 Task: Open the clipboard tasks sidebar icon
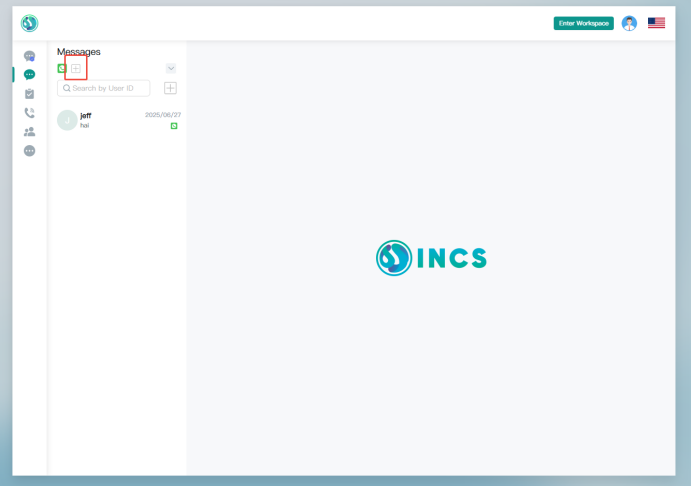click(x=29, y=94)
